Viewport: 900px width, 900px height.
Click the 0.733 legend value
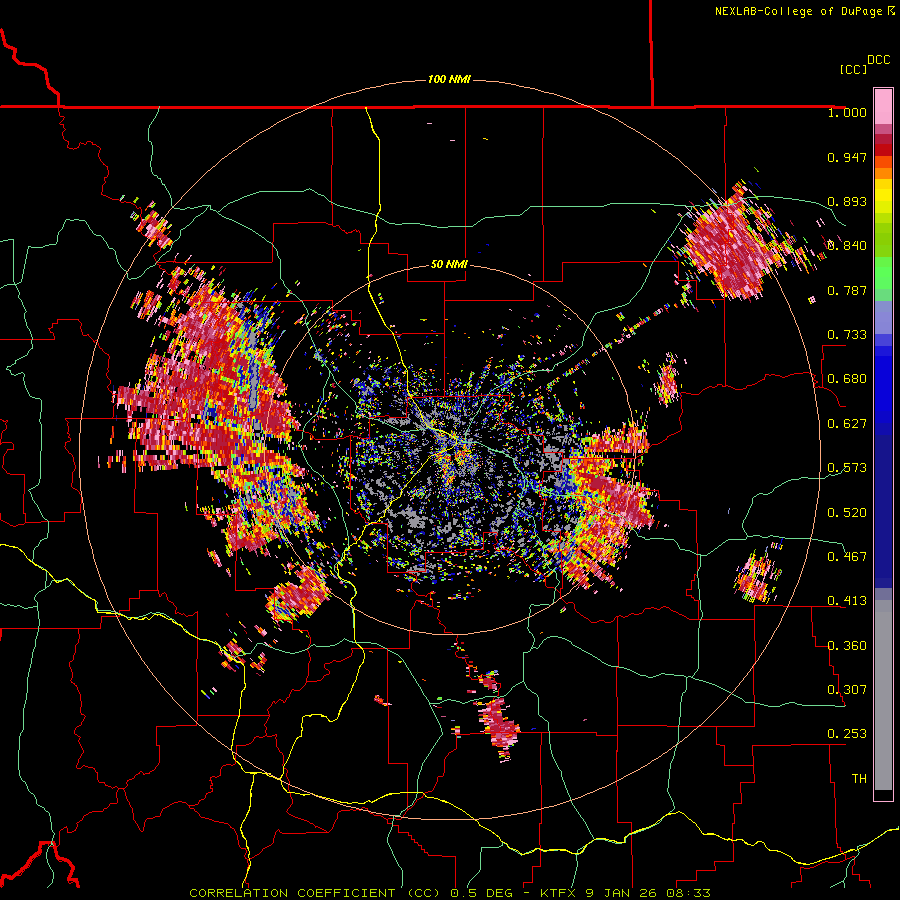click(847, 335)
